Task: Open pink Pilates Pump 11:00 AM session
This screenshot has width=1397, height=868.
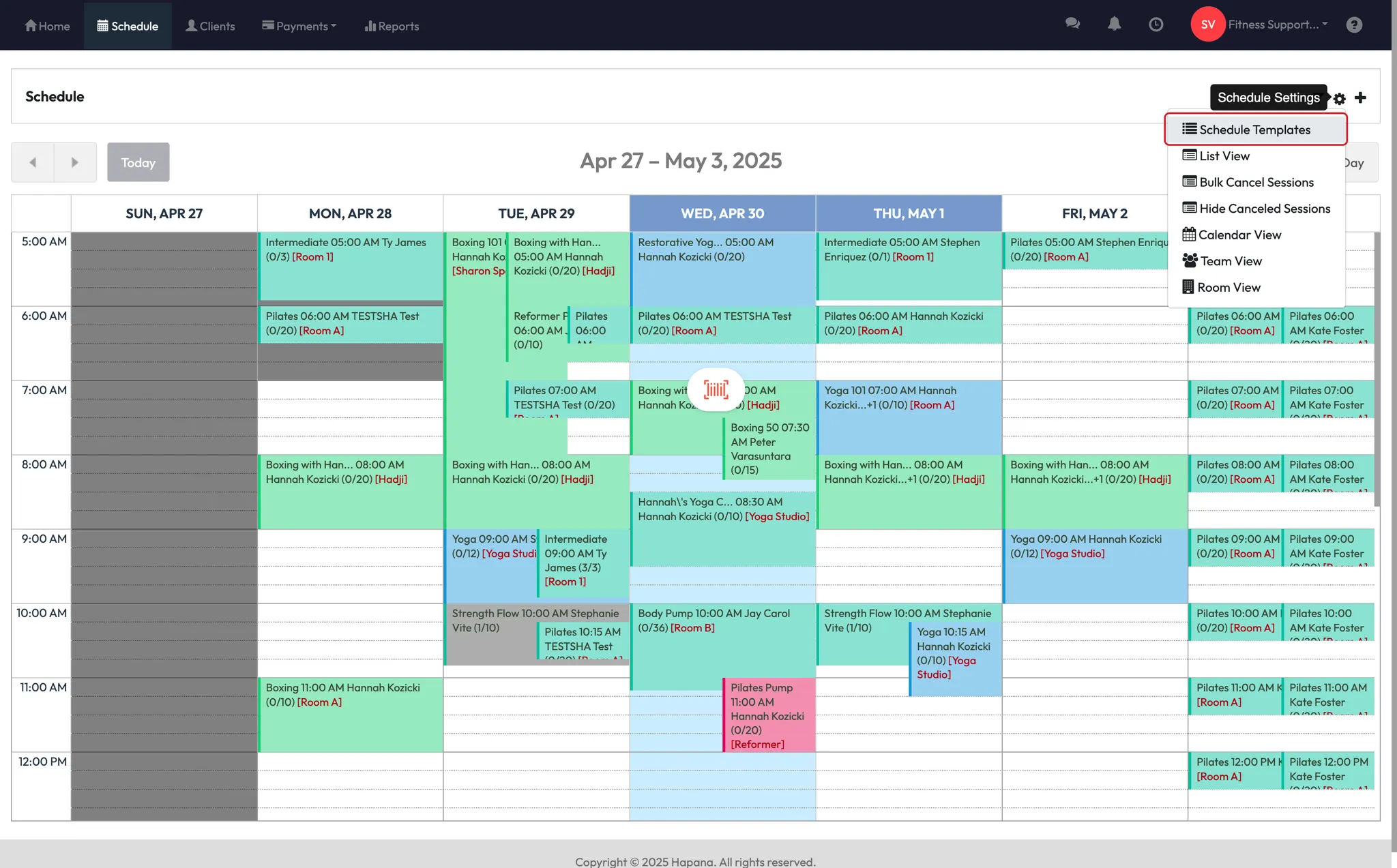Action: 769,715
